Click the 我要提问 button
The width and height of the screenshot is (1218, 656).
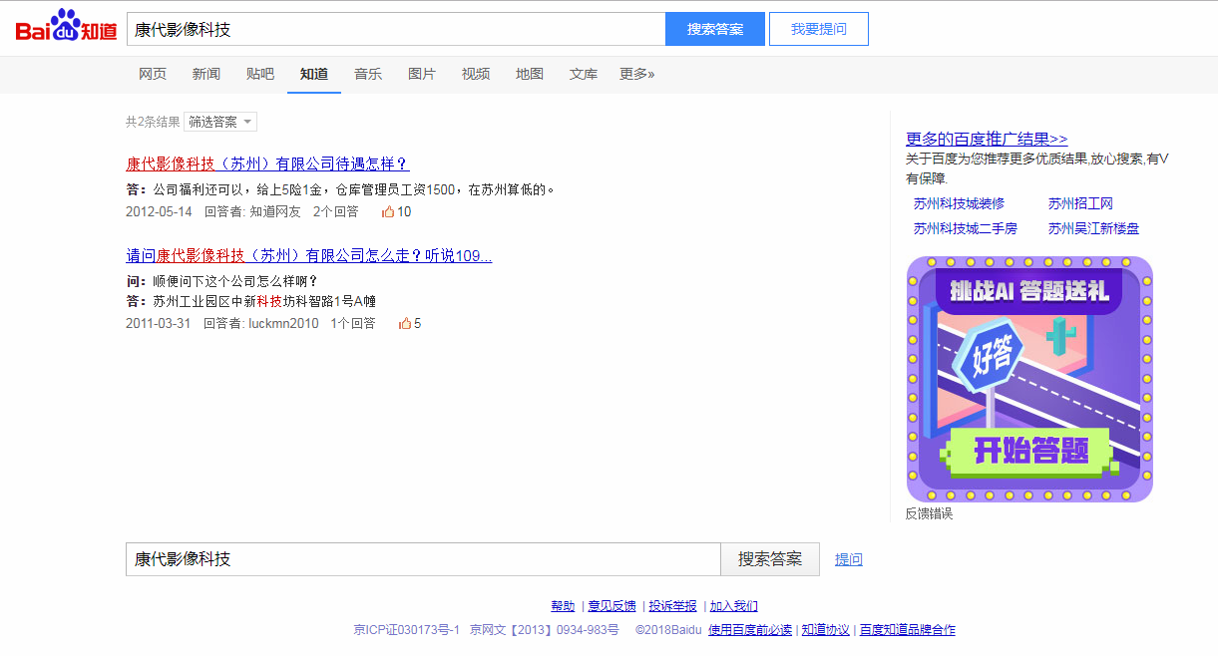(819, 29)
